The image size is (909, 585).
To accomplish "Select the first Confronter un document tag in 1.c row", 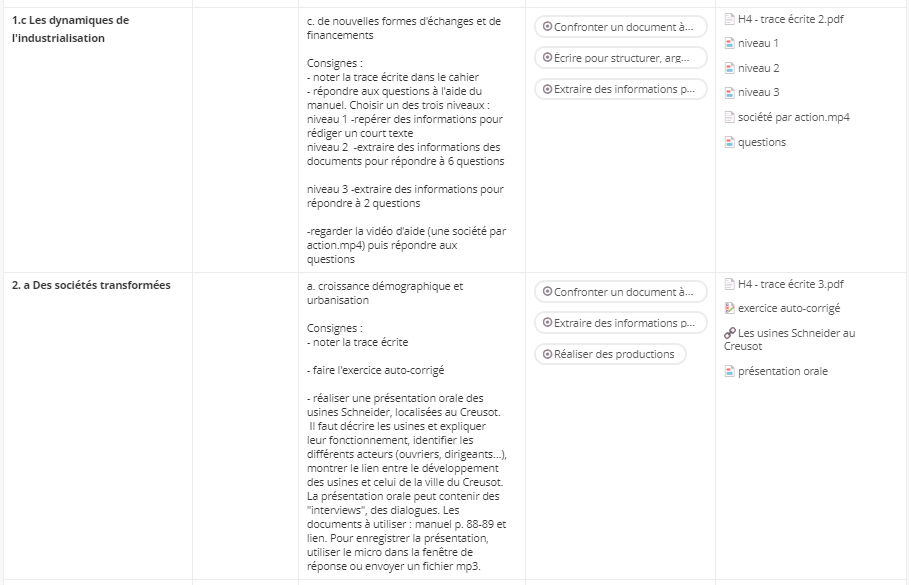I will [x=620, y=27].
